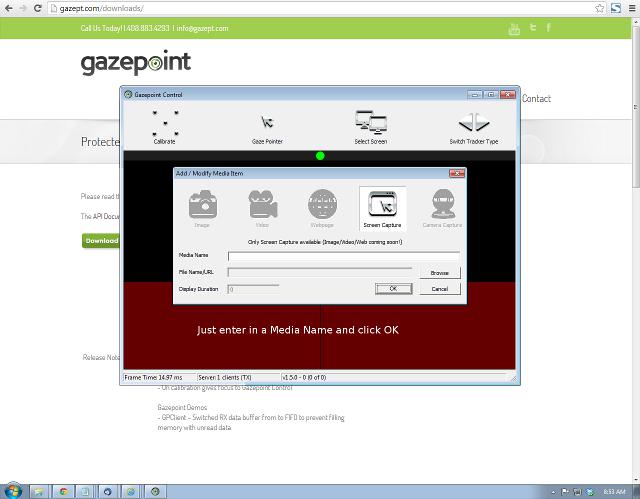
Task: Click the Action Center flag icon
Action: (x=565, y=492)
